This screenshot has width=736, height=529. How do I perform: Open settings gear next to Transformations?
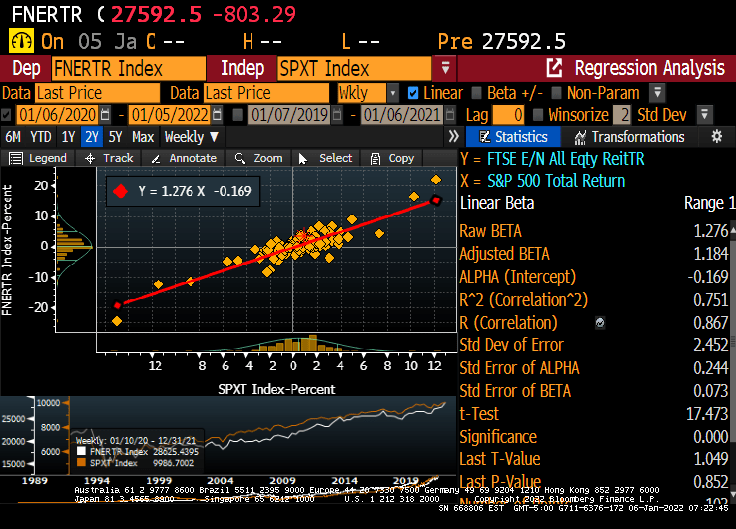pyautogui.click(x=716, y=137)
